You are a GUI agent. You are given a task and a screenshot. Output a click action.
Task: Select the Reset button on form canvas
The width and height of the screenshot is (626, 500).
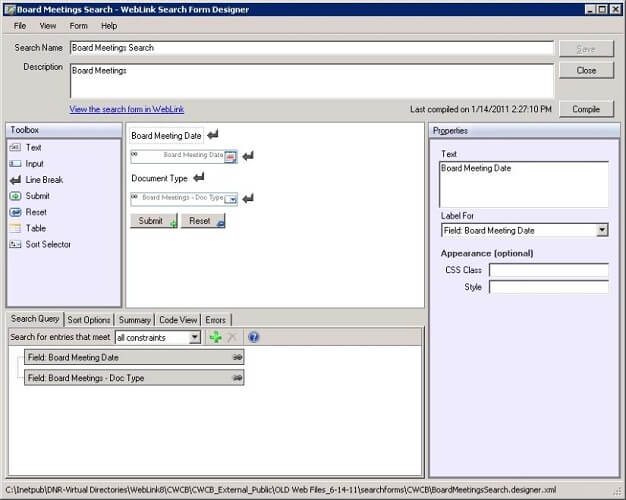coord(204,221)
